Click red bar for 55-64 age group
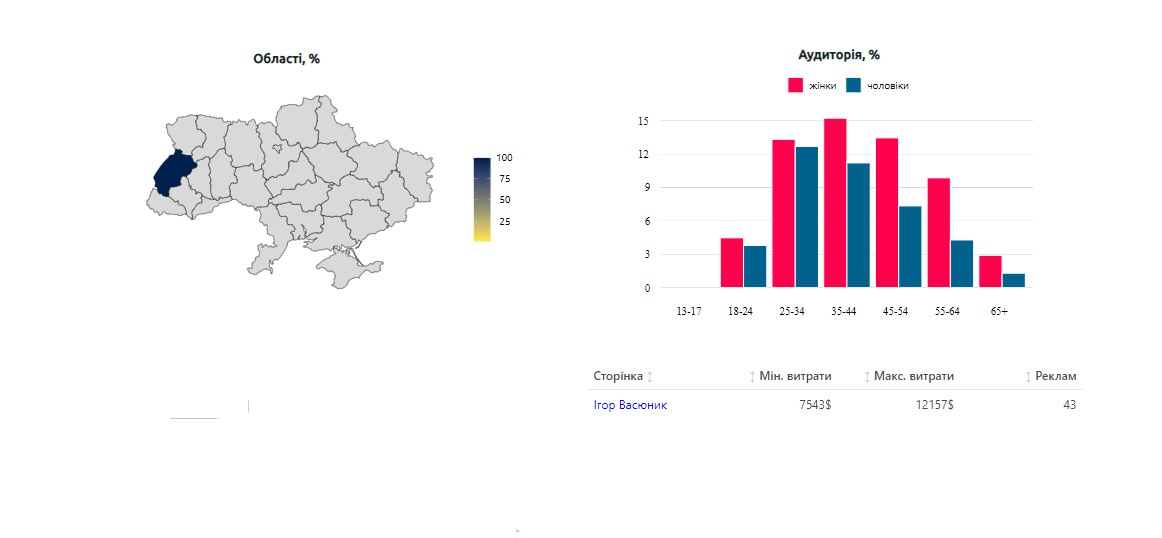The width and height of the screenshot is (1162, 538). click(938, 233)
